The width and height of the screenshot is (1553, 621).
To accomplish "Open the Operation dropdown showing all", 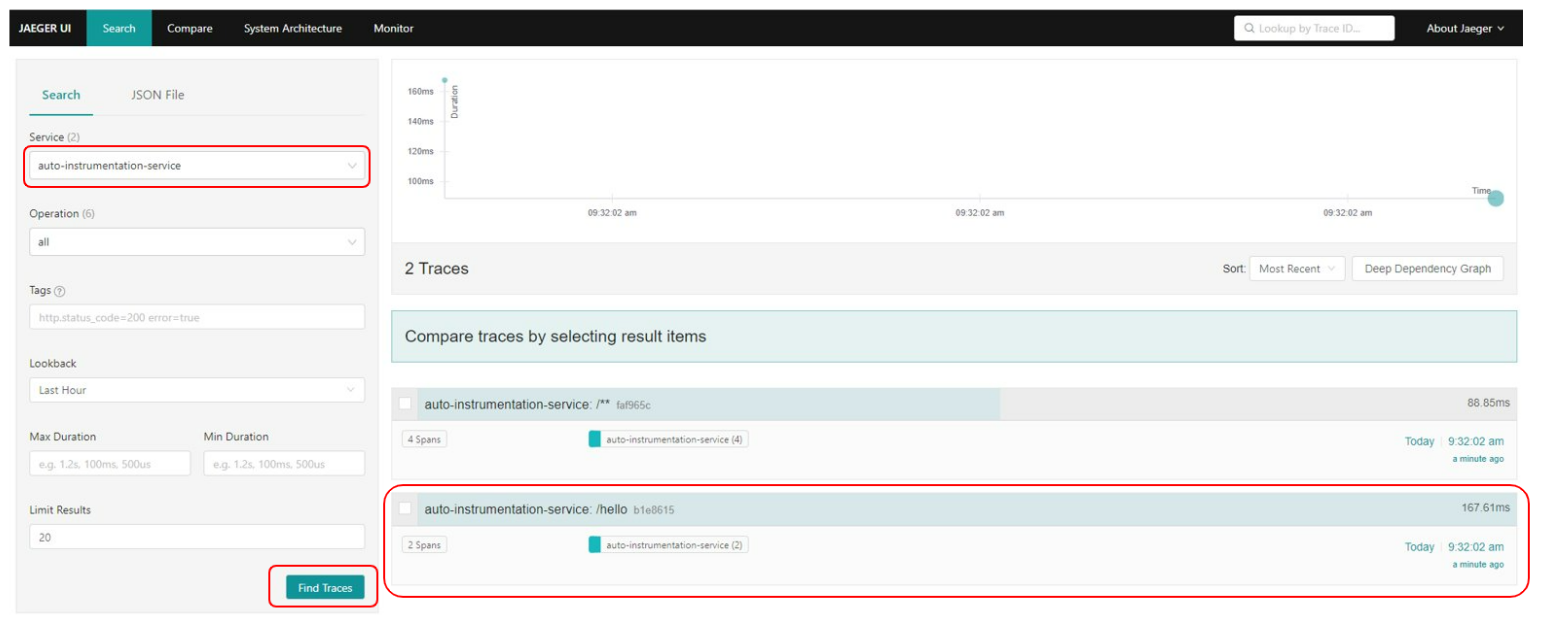I will (x=197, y=242).
